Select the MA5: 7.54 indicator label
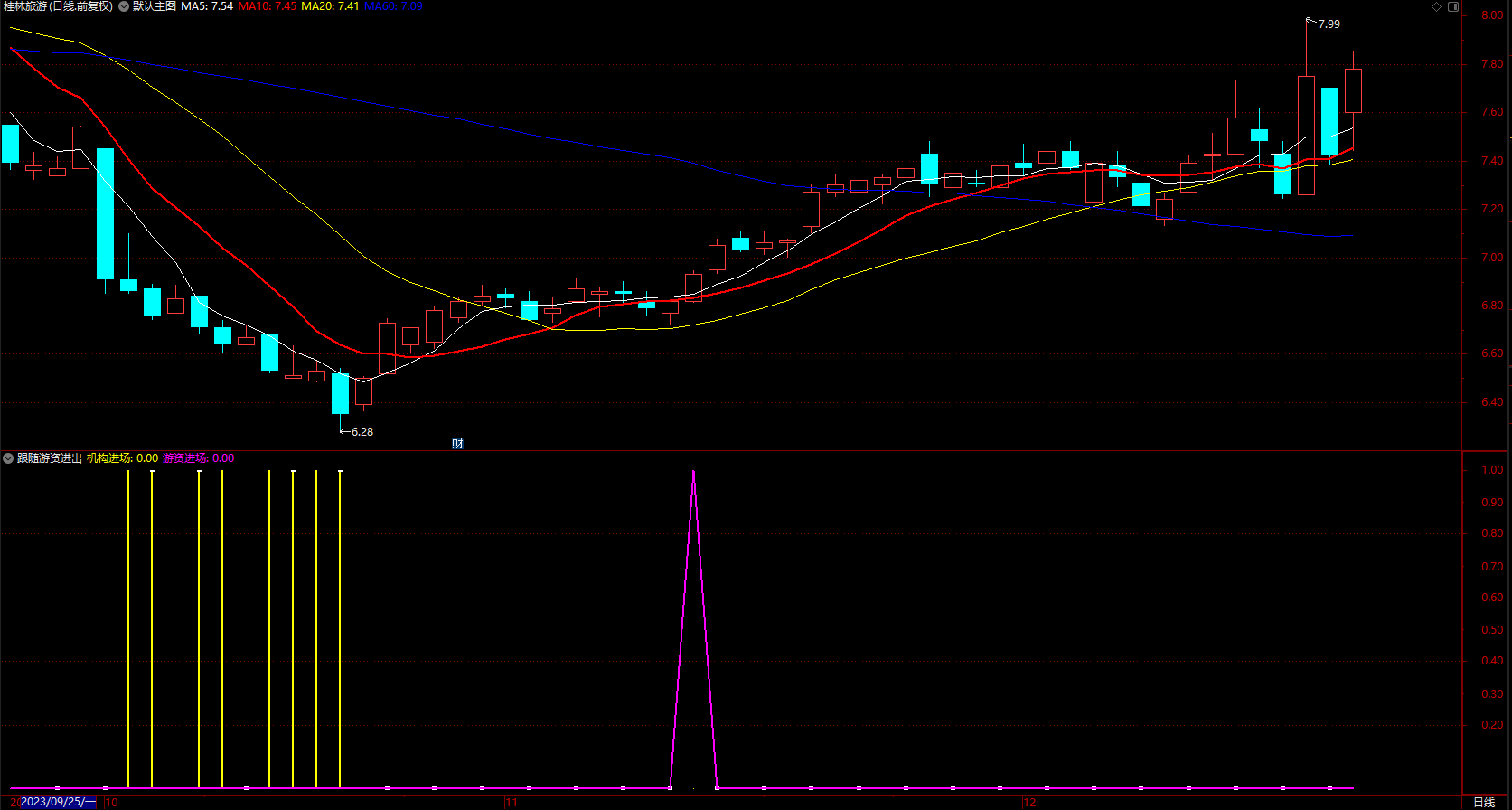1512x810 pixels. [207, 6]
